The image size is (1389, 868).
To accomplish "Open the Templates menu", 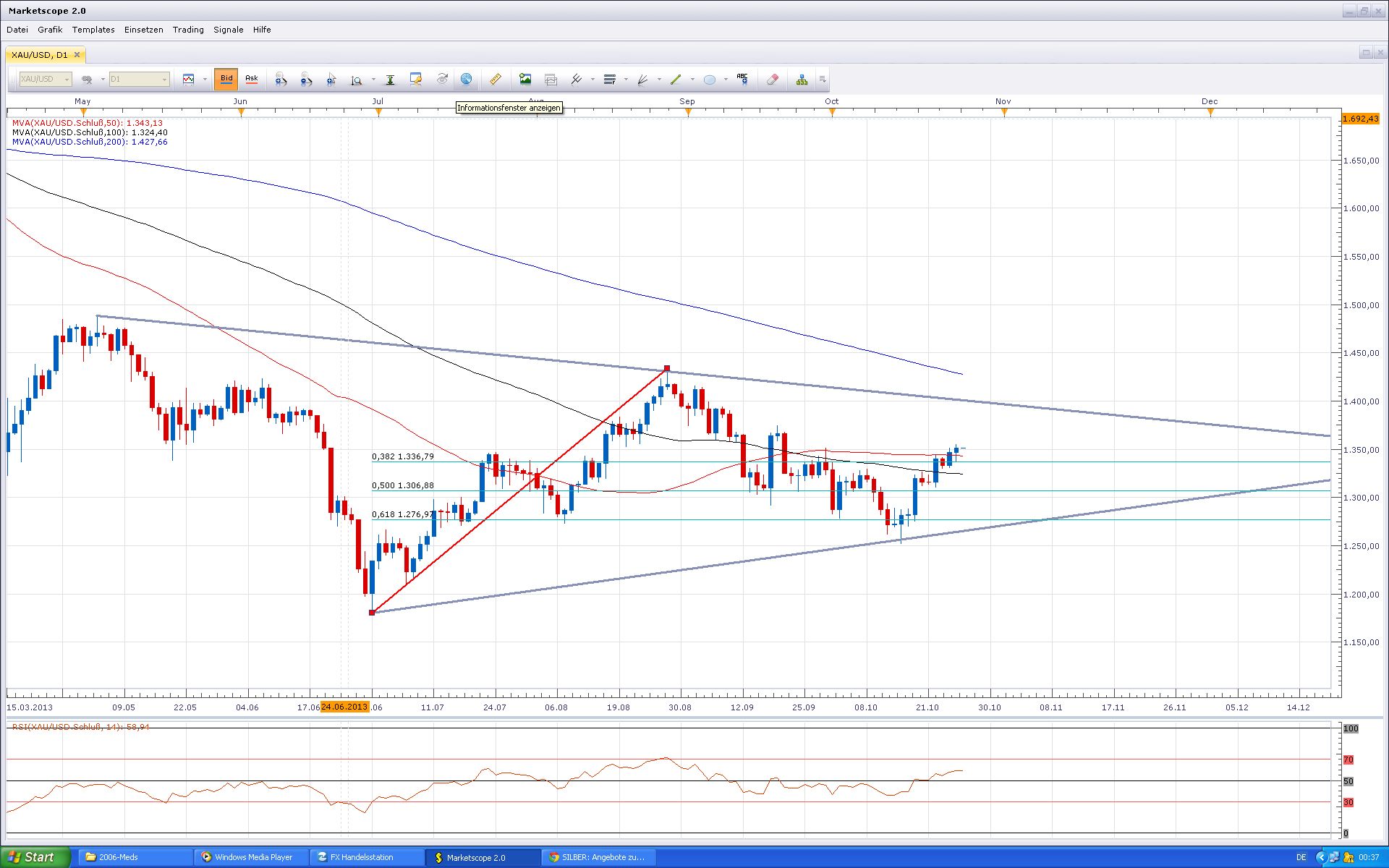I will pos(93,30).
